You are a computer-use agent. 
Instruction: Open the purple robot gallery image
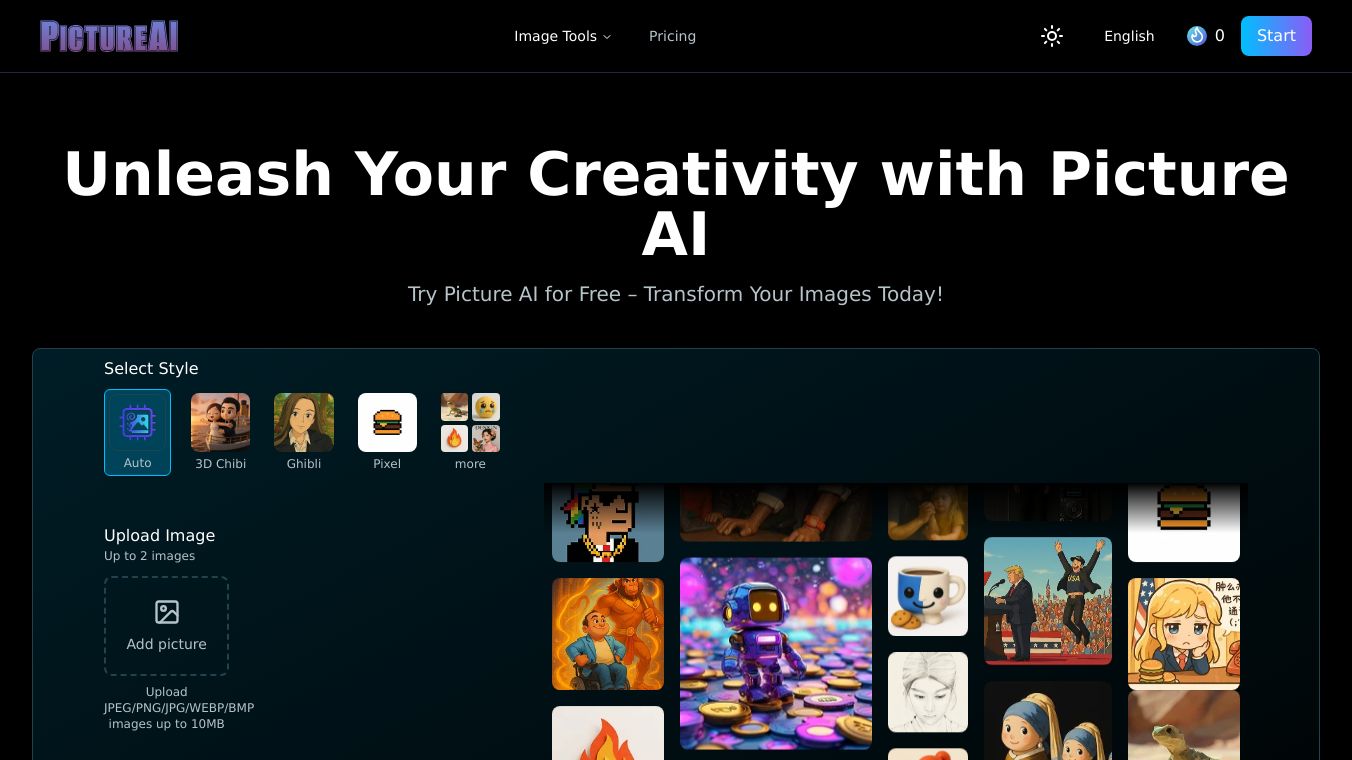pyautogui.click(x=776, y=653)
